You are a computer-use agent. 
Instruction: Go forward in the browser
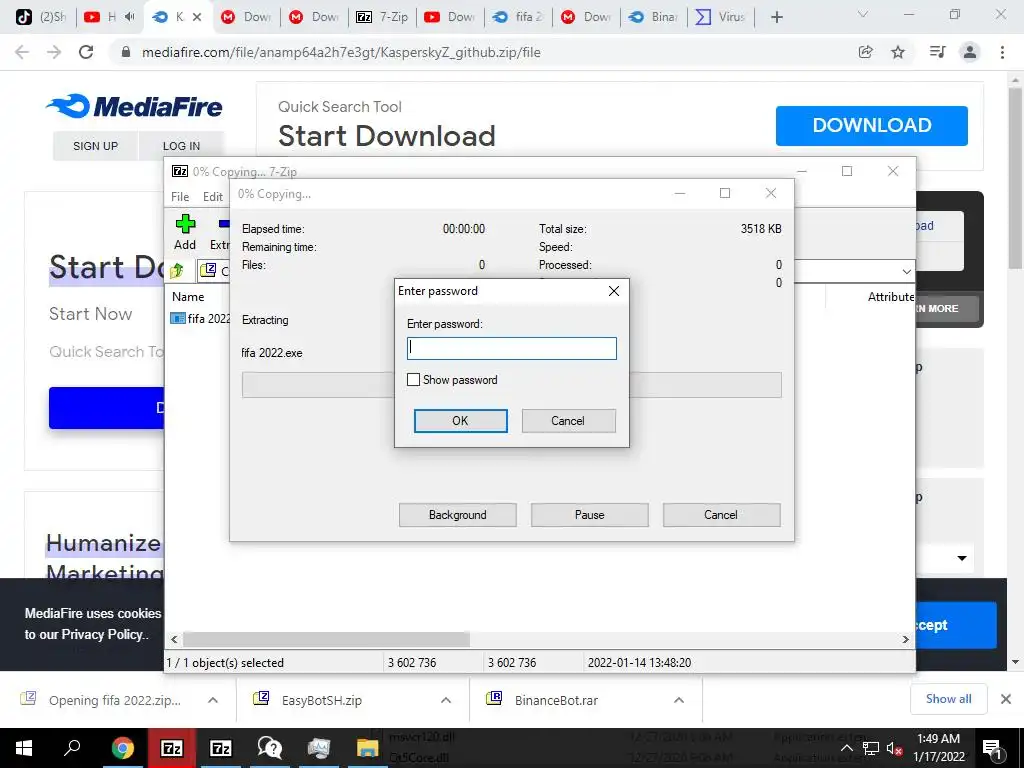coord(54,52)
